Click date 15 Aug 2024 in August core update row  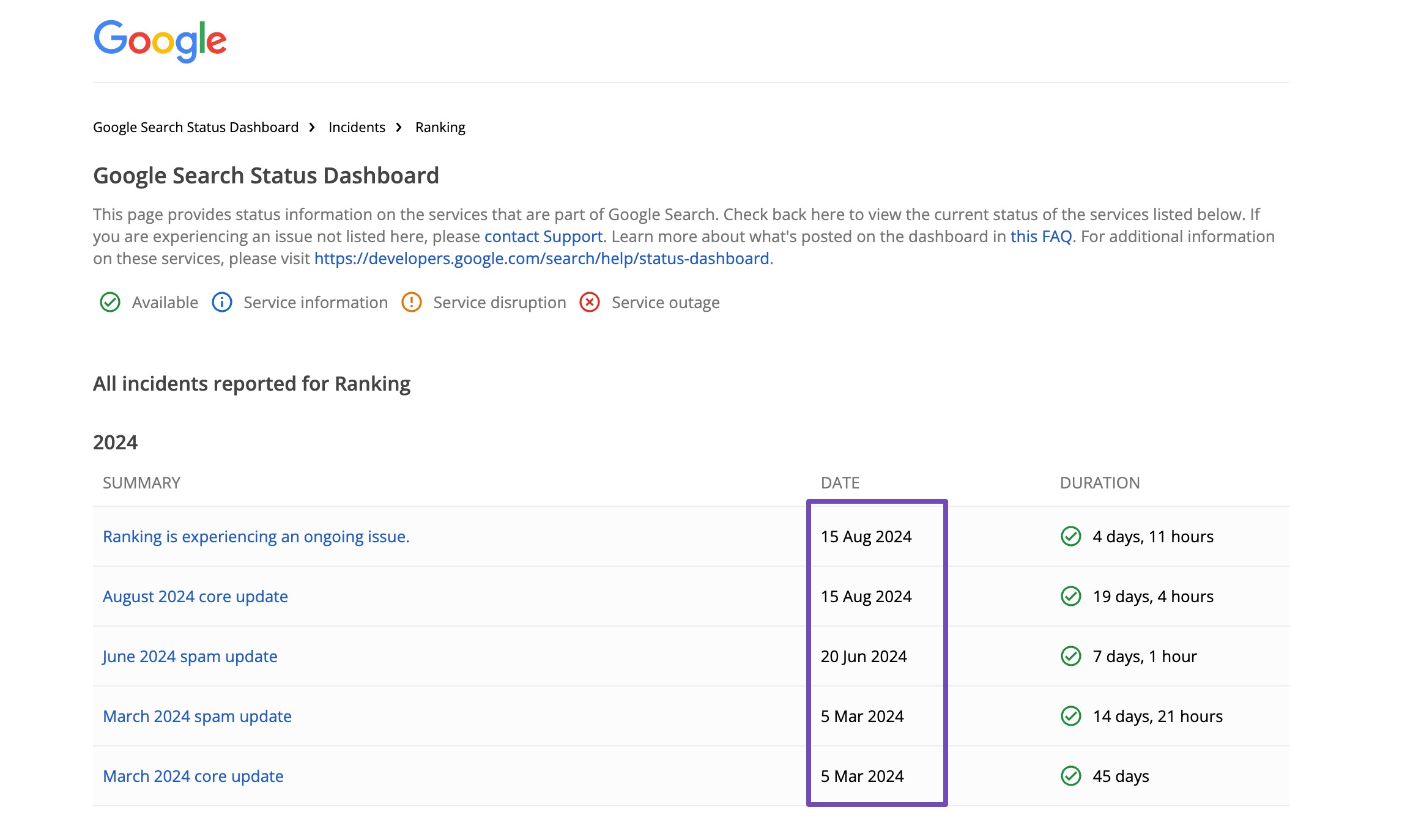[866, 596]
